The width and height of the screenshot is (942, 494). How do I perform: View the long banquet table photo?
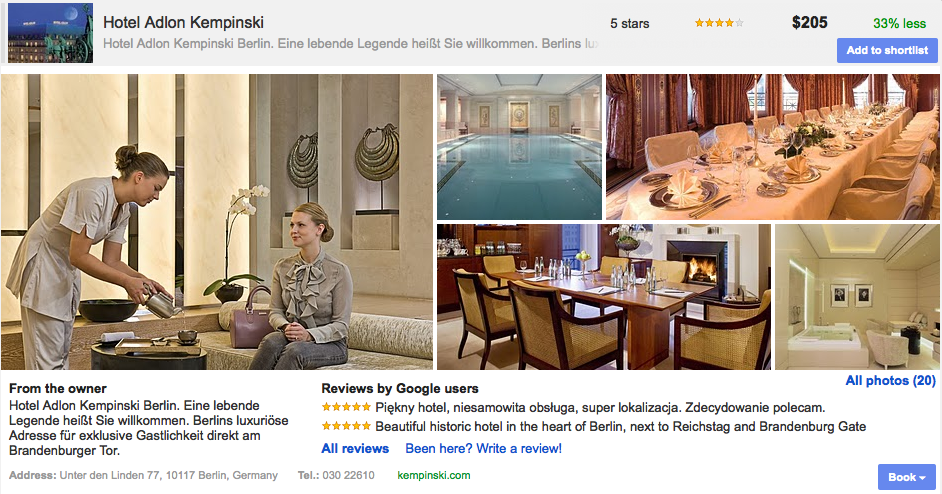point(772,147)
